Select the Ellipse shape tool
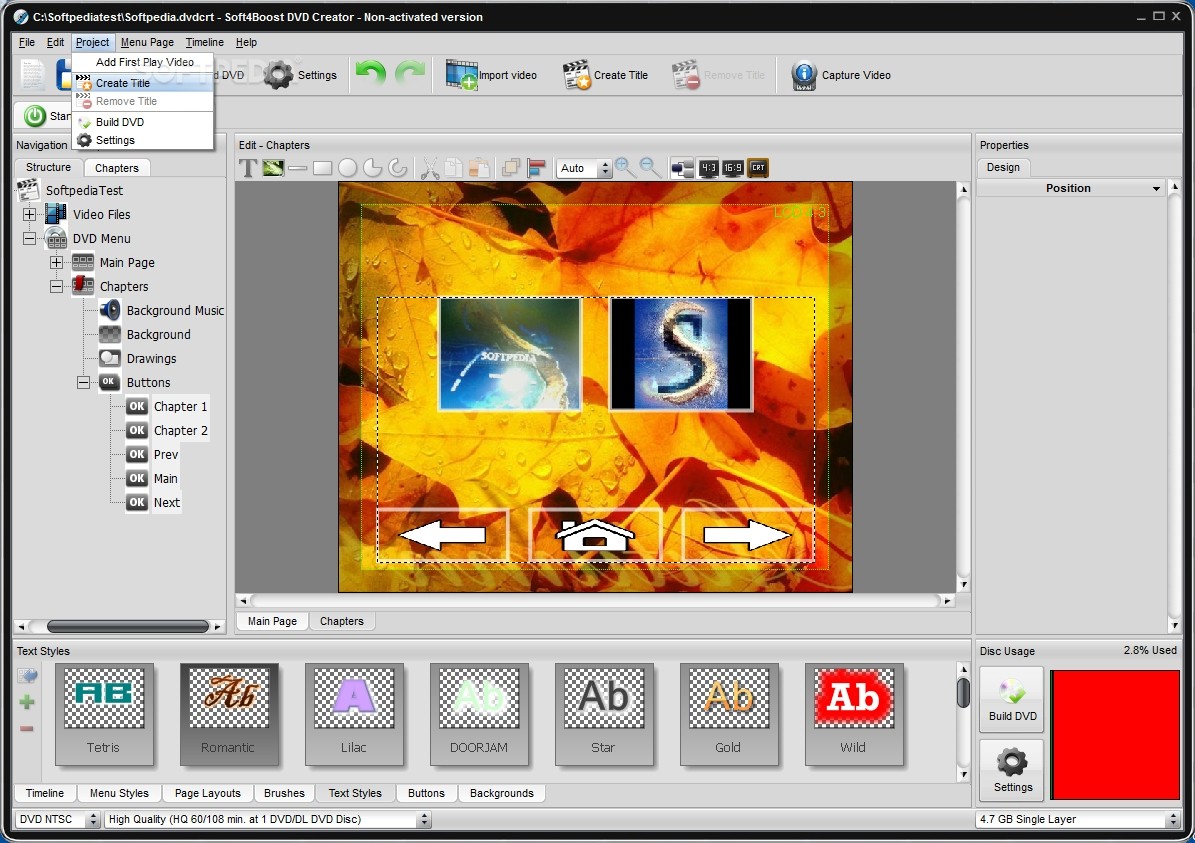This screenshot has width=1195, height=843. [348, 168]
